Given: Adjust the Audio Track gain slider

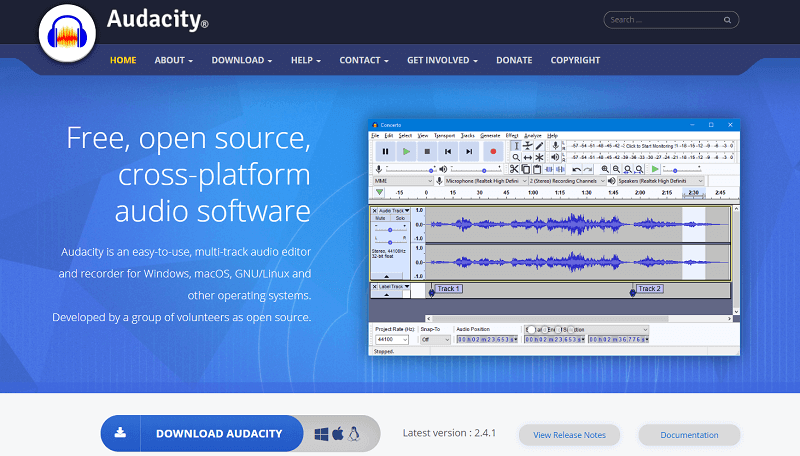Looking at the screenshot, I should (x=390, y=230).
